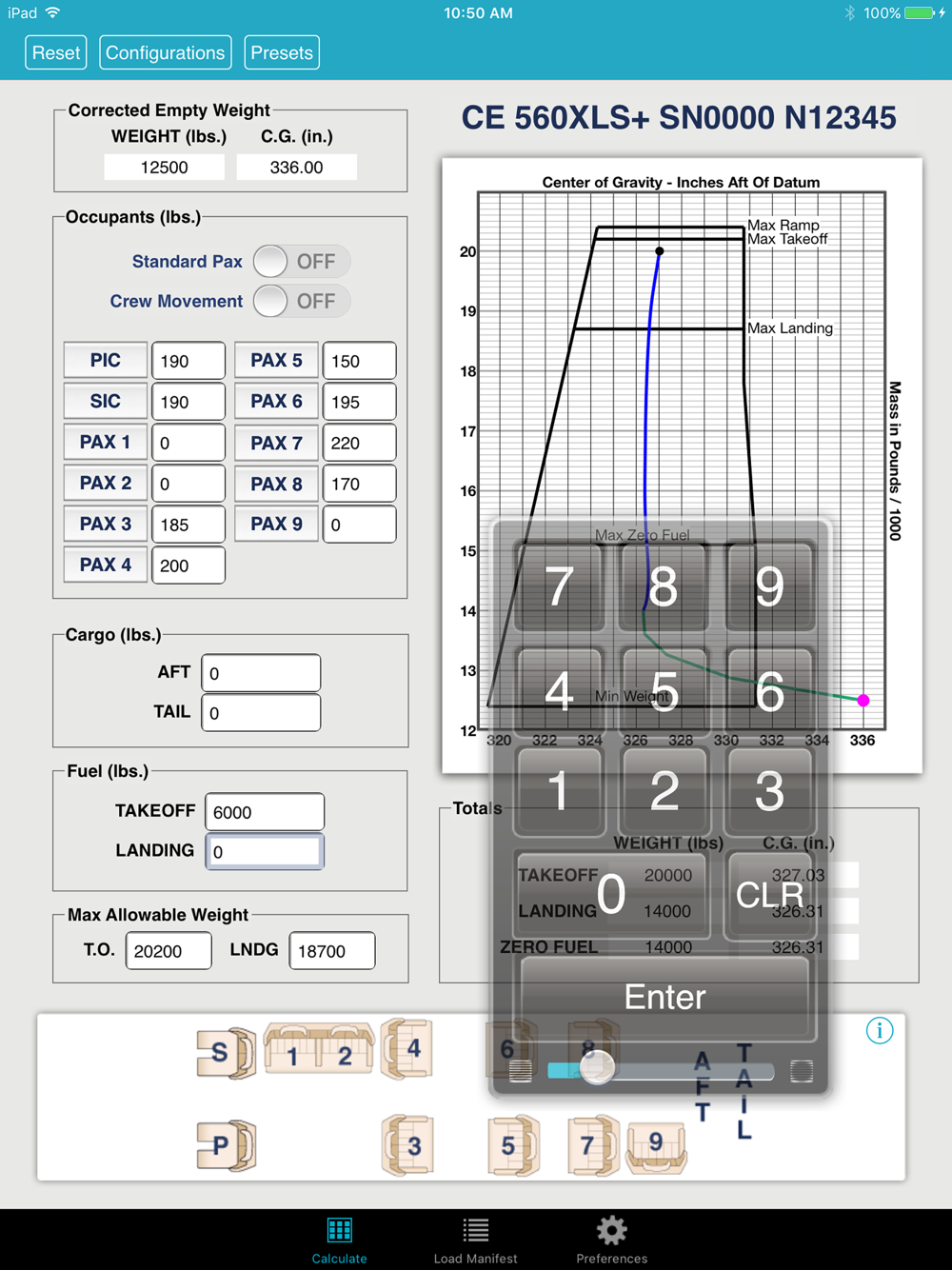Viewport: 952px width, 1270px height.
Task: Toggle the Crew Movement switch
Action: 302,301
